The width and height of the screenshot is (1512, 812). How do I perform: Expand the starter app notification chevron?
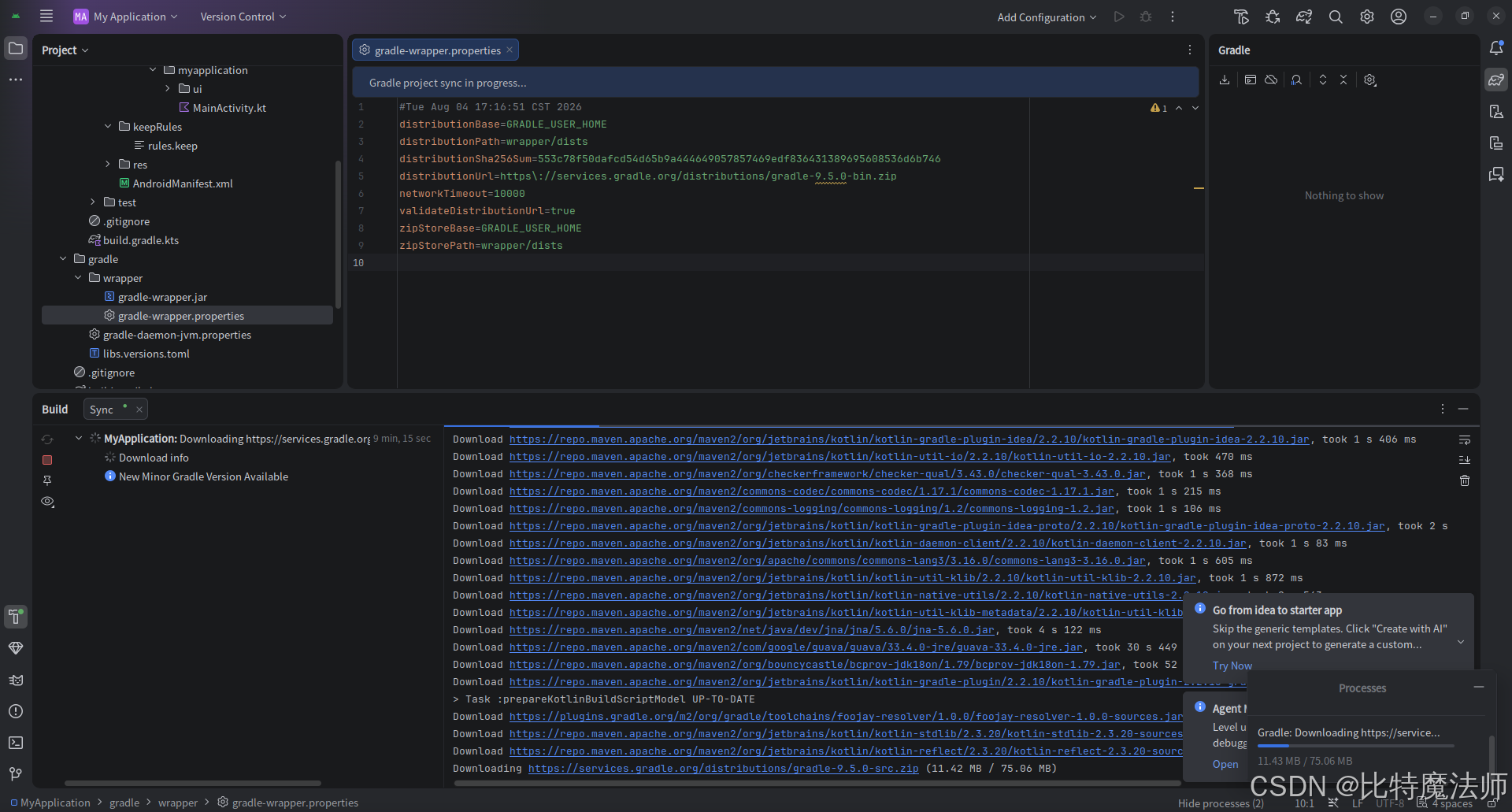pyautogui.click(x=1461, y=643)
